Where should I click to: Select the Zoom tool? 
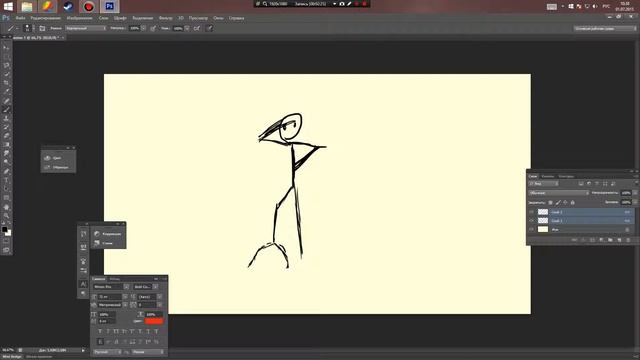pyautogui.click(x=6, y=216)
